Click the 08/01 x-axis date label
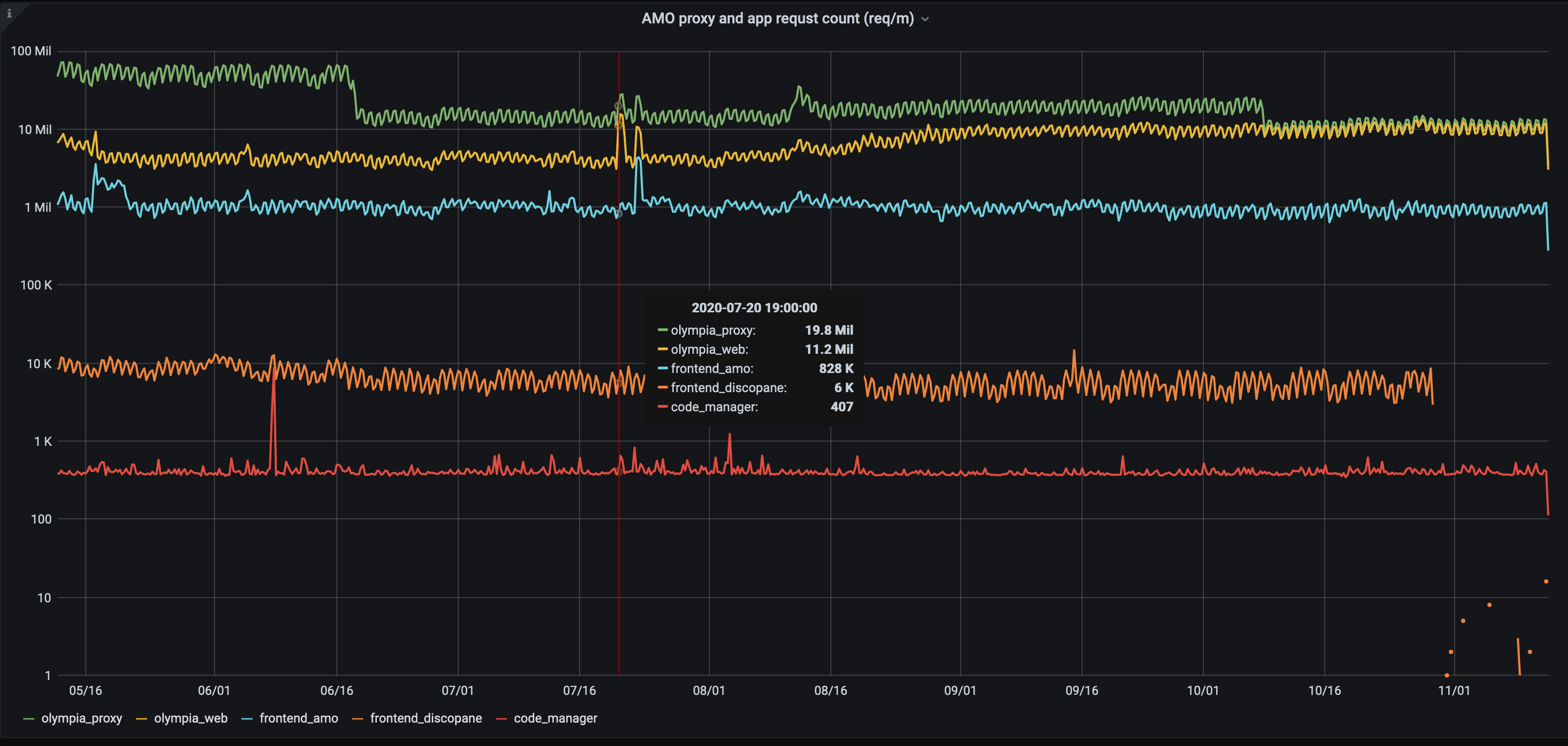 coord(708,691)
